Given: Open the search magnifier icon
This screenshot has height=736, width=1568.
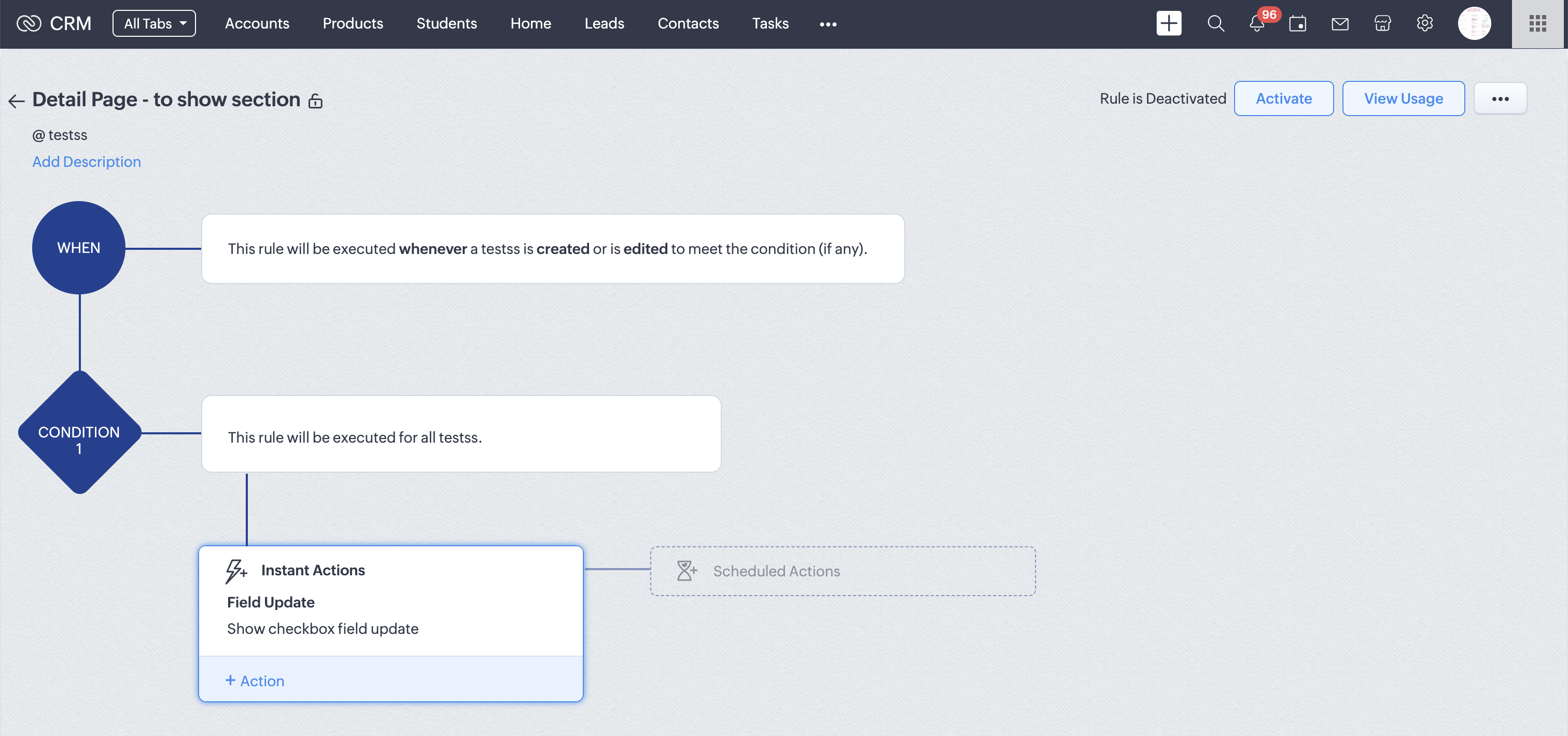Looking at the screenshot, I should tap(1215, 24).
